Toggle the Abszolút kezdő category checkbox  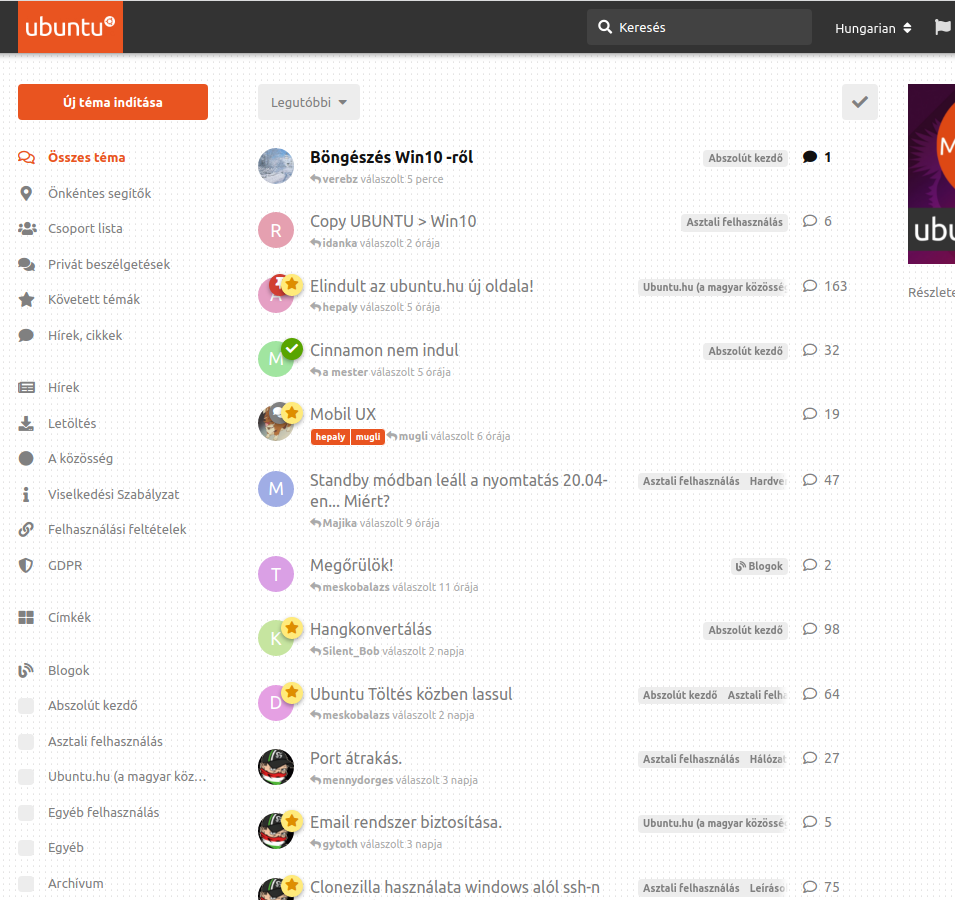(x=27, y=706)
